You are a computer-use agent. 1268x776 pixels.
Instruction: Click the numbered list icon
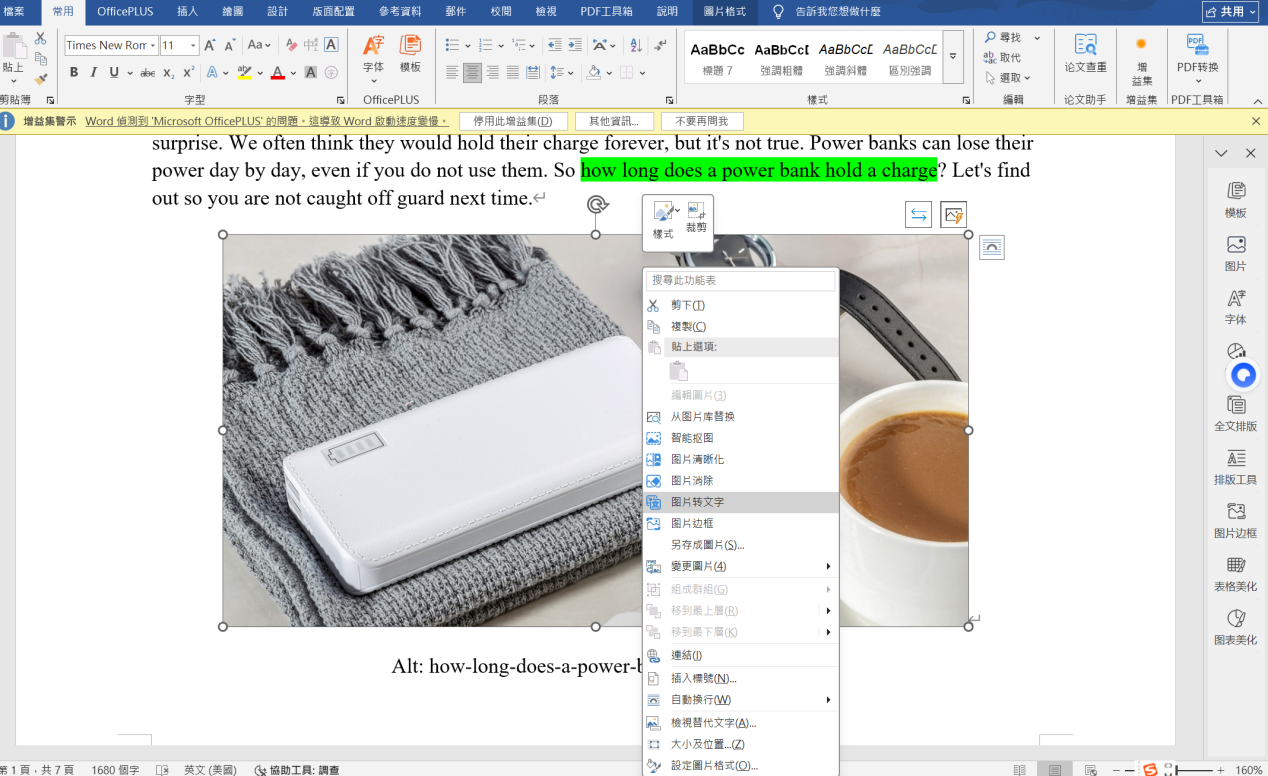click(x=485, y=45)
